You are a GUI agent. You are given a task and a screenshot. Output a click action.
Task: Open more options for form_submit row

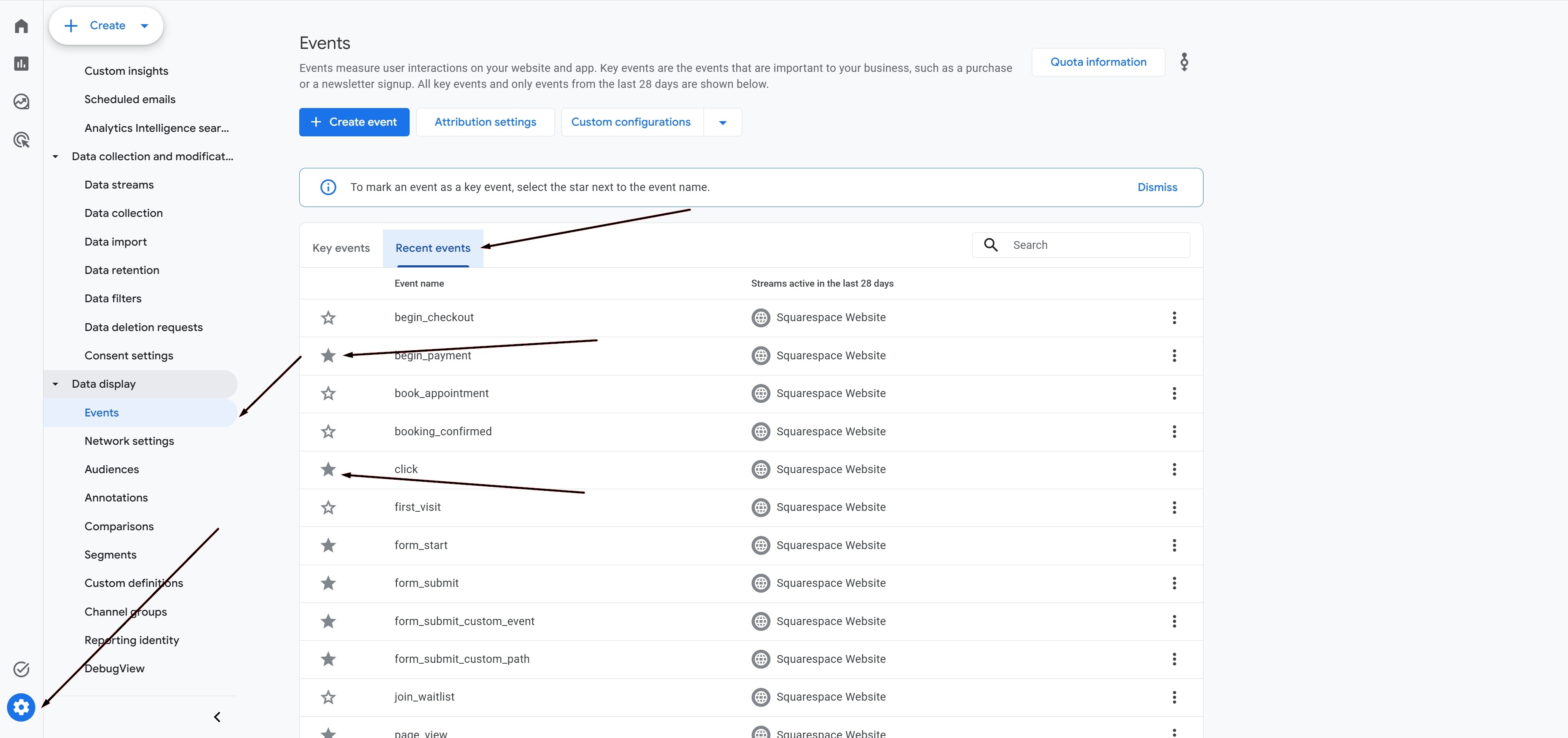[x=1174, y=583]
